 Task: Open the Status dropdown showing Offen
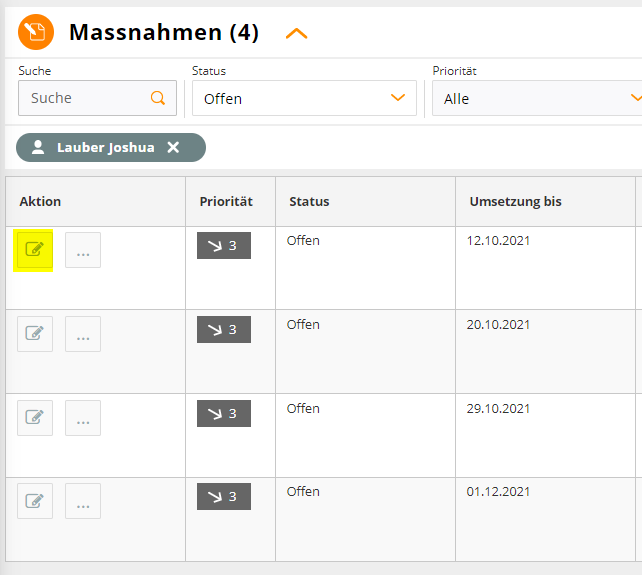coord(304,98)
